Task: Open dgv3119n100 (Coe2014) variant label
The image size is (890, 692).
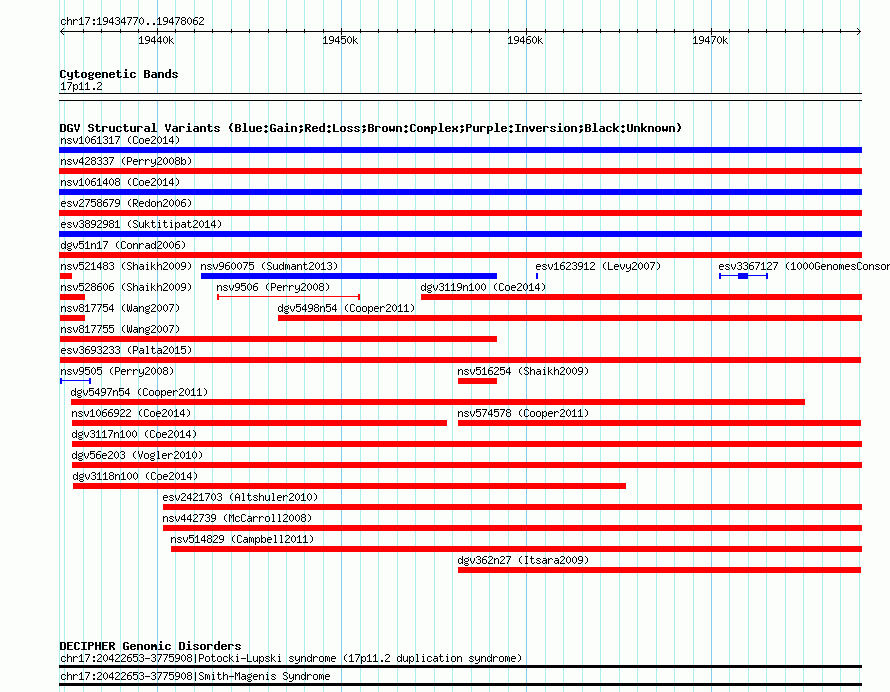Action: point(483,287)
